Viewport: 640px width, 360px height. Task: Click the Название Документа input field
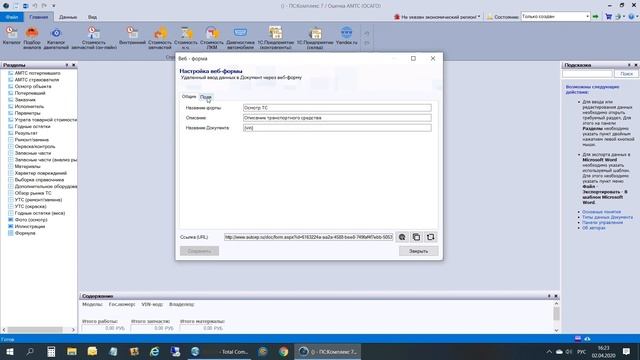click(x=337, y=128)
